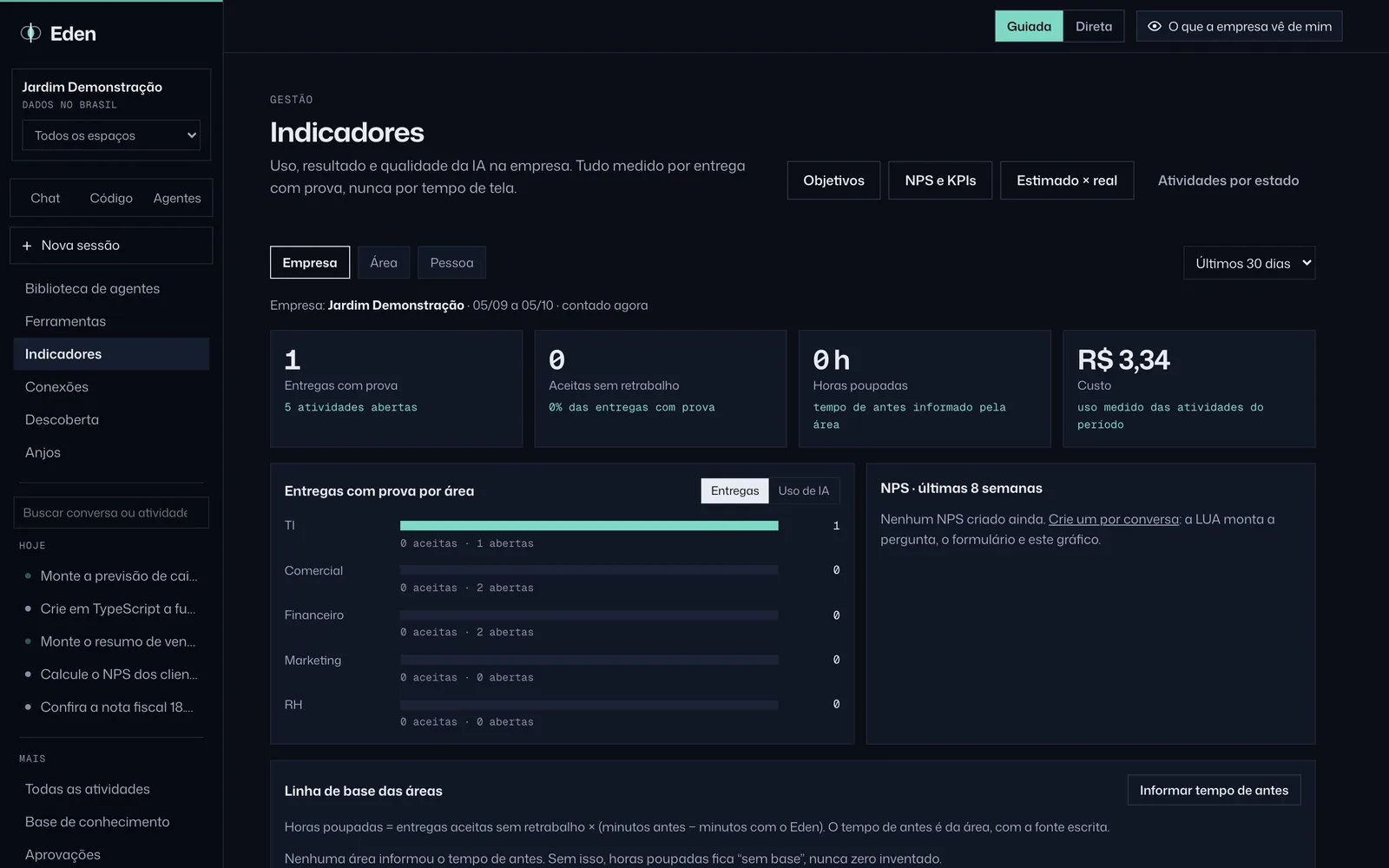Click the TI area progress bar
Image resolution: width=1389 pixels, height=868 pixels.
point(589,525)
